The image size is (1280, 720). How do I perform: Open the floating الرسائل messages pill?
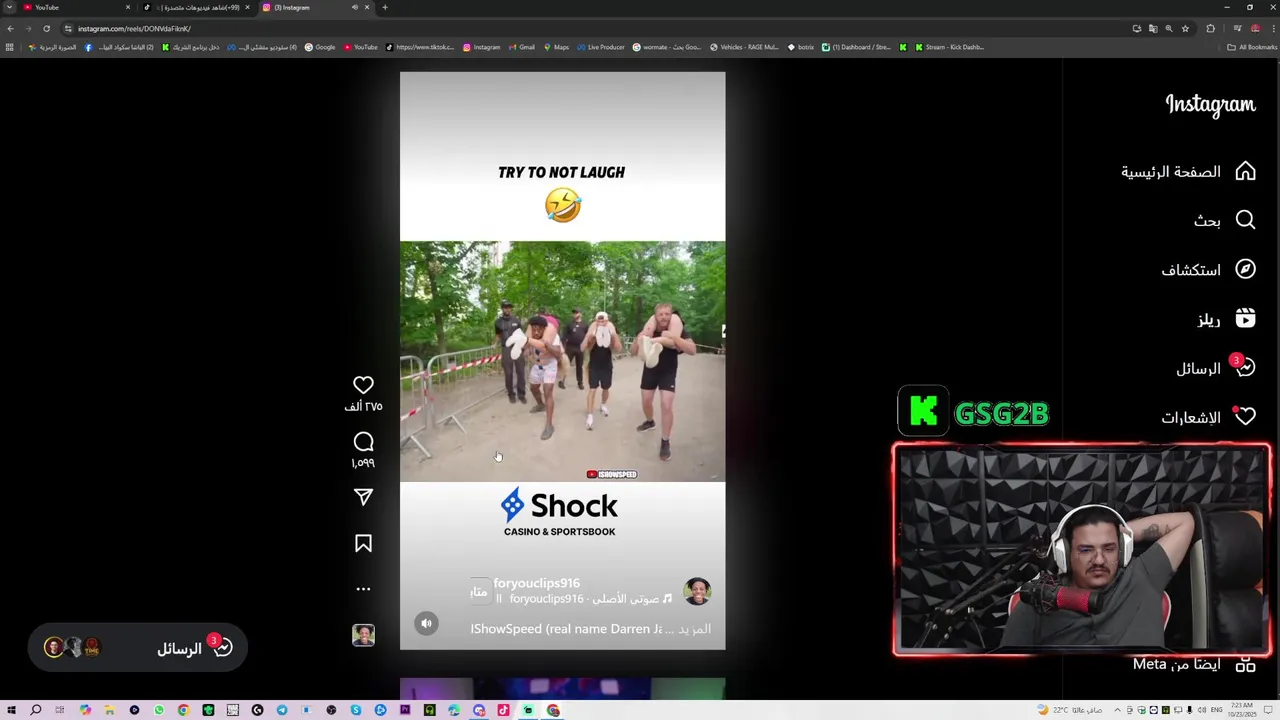pos(138,648)
